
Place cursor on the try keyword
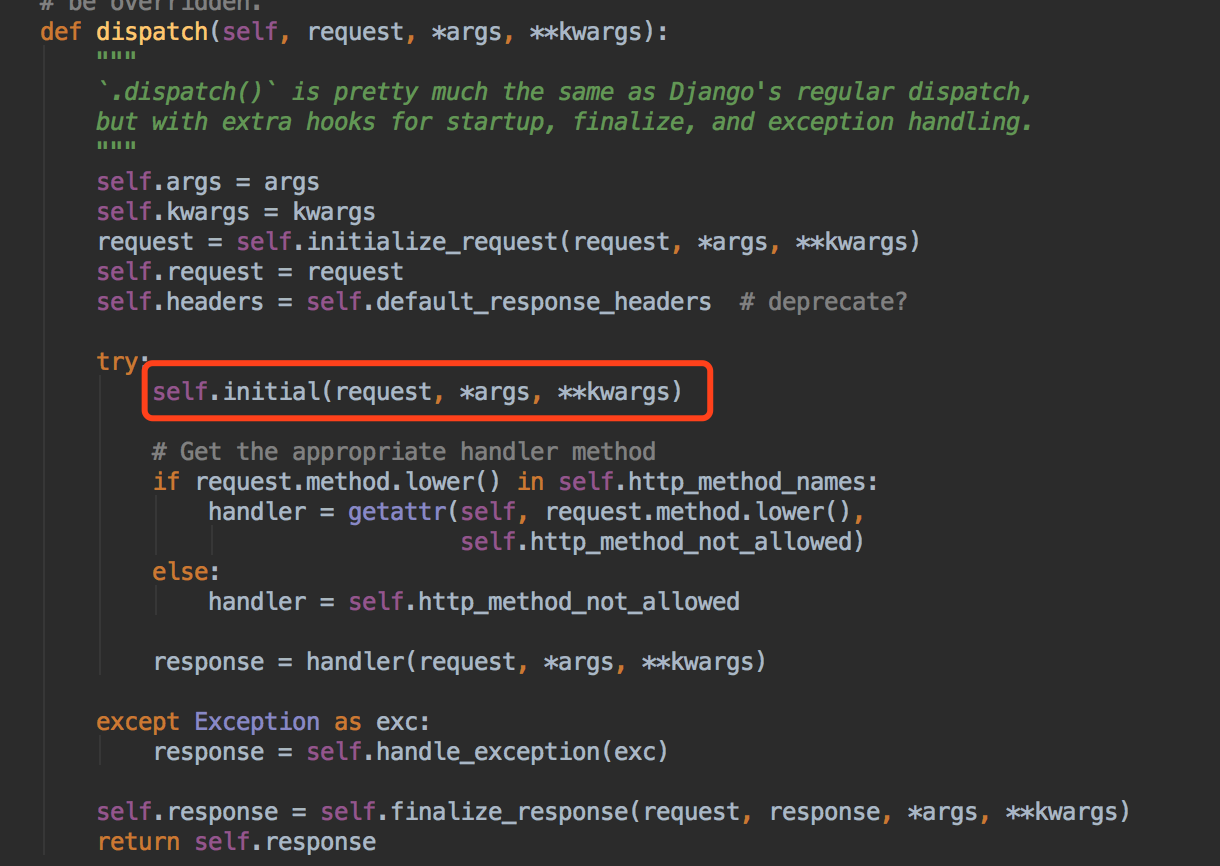point(117,361)
